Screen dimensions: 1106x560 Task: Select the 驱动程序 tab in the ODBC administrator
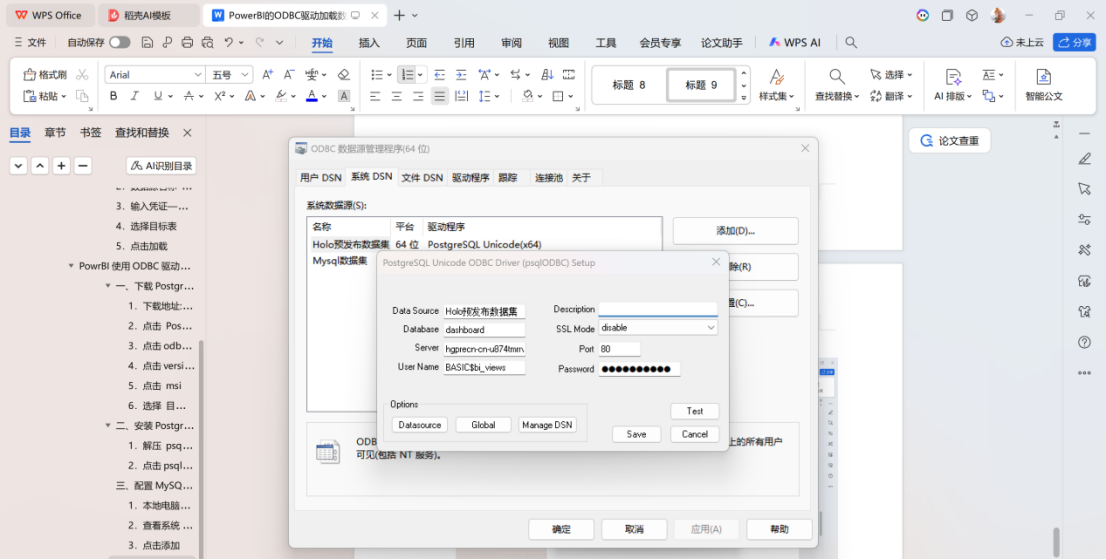pos(470,178)
